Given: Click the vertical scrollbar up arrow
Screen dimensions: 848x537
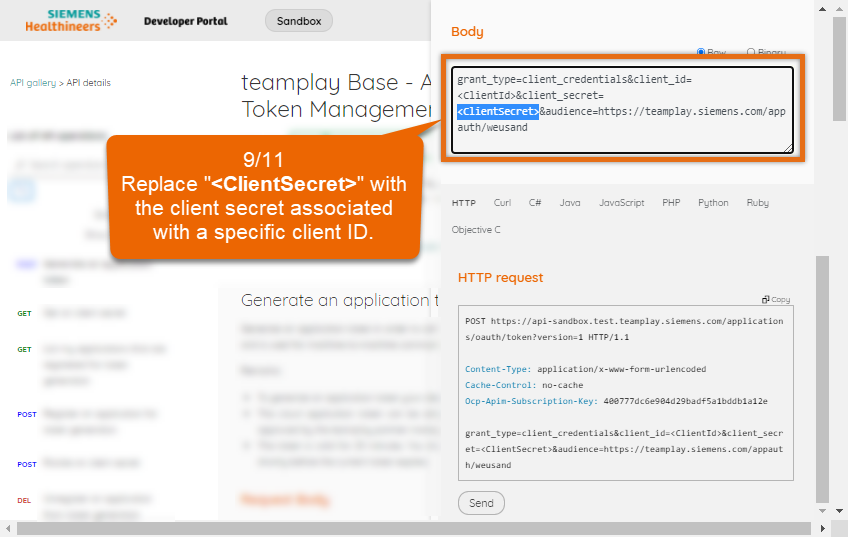Looking at the screenshot, I should click(x=839, y=8).
